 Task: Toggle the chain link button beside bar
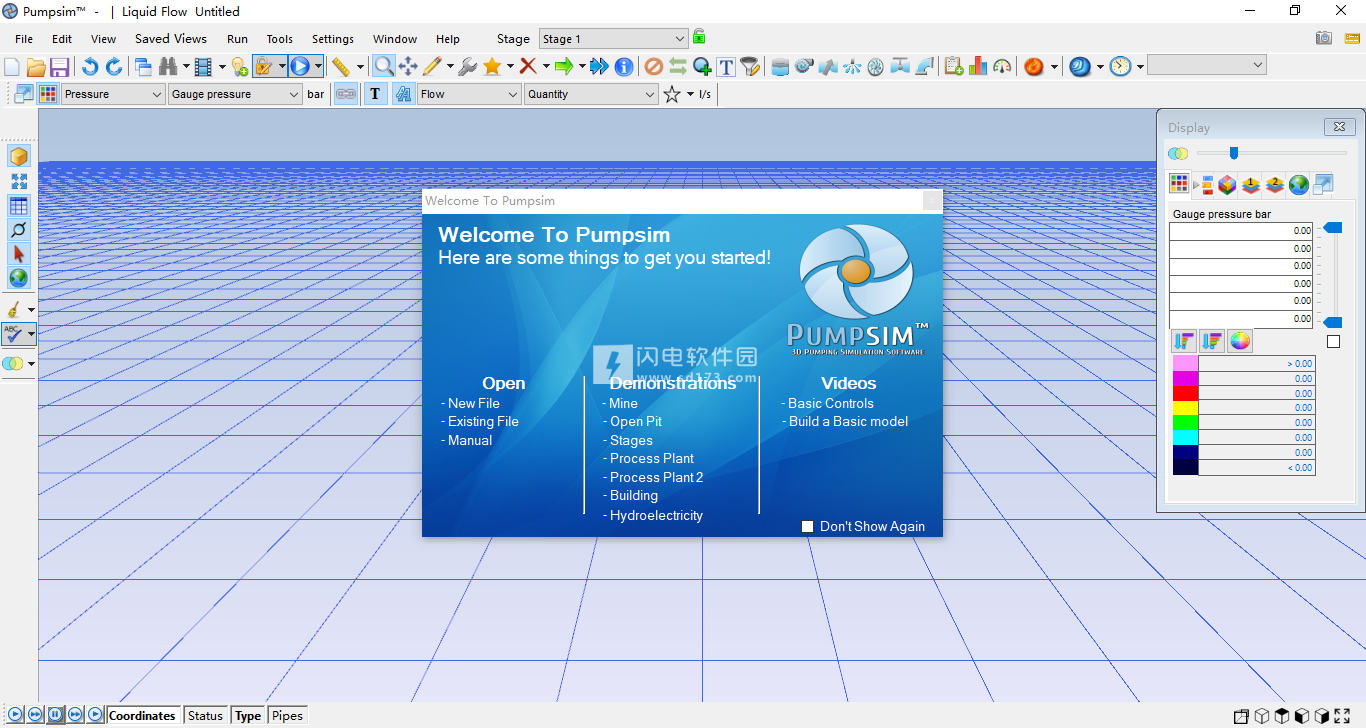[346, 94]
